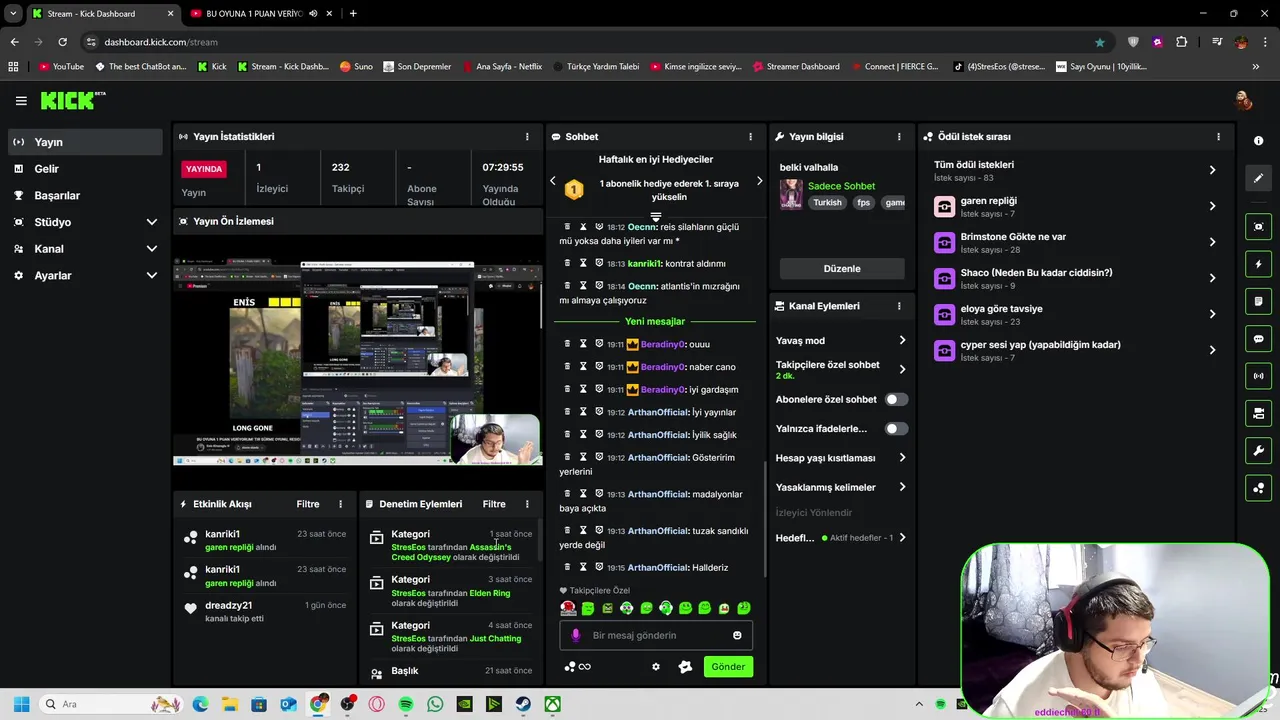Insert the red headphone emote
Viewport: 1280px width, 720px height.
[568, 608]
